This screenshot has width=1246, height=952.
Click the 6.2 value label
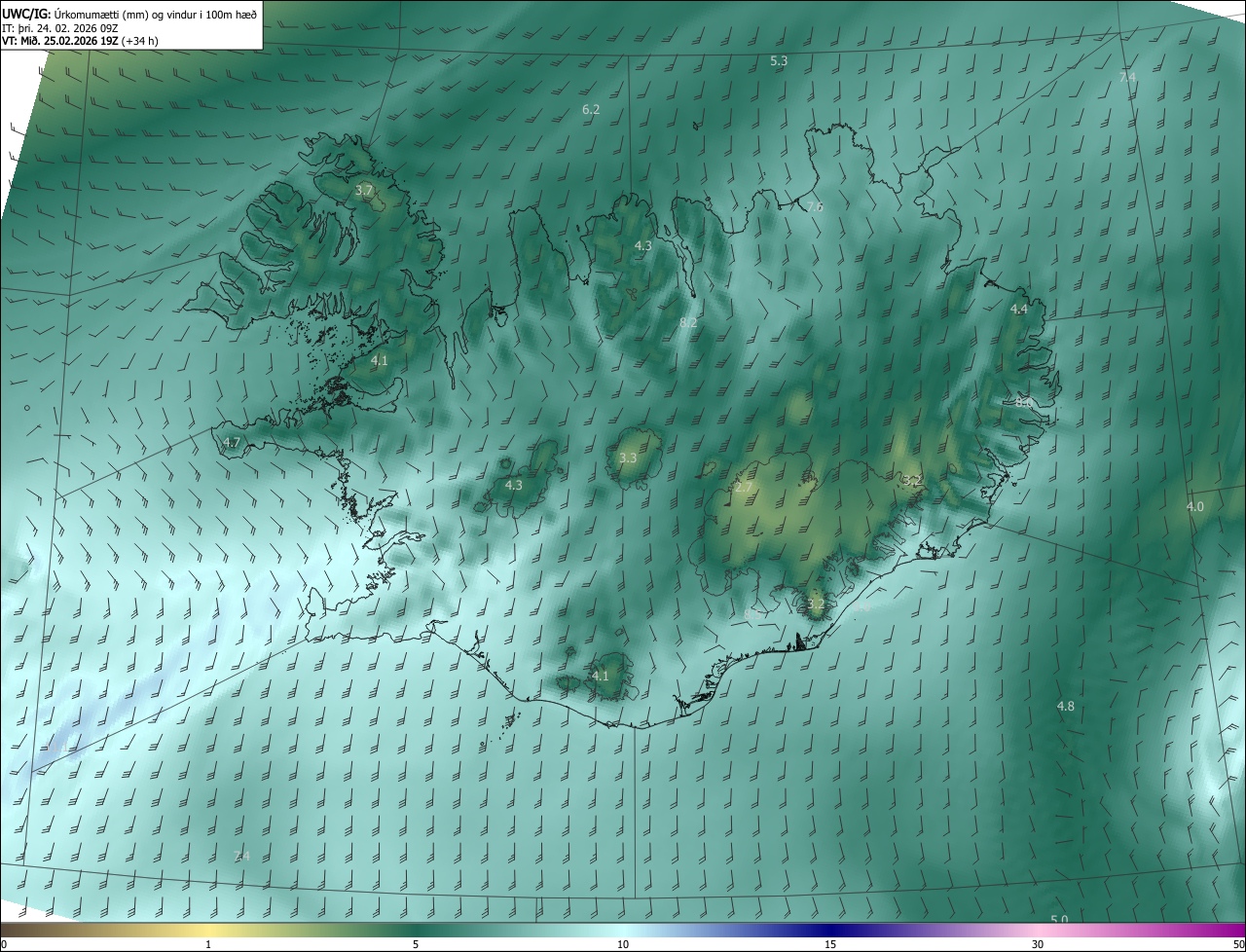point(591,109)
